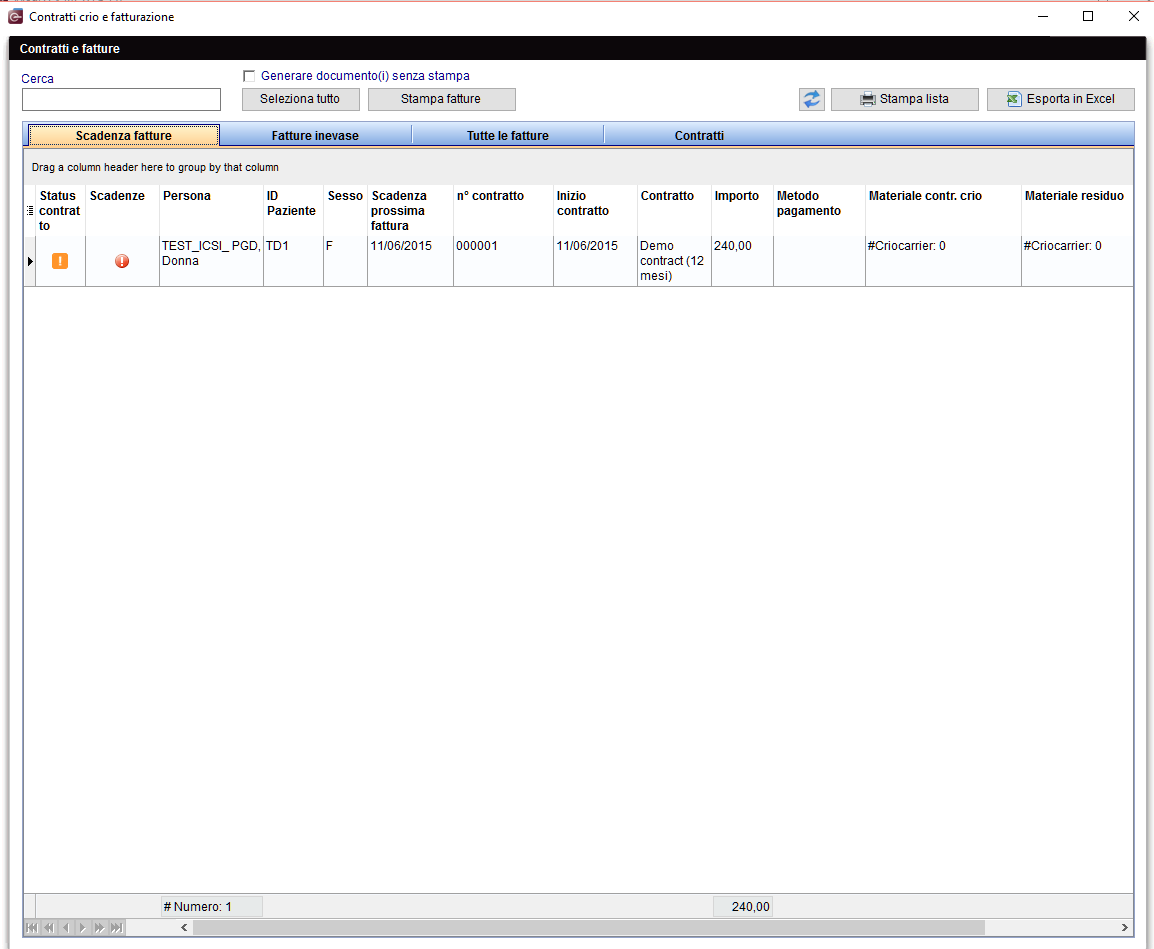This screenshot has width=1154, height=949.
Task: Click the horizontal scrollbar thumb
Action: (x=589, y=928)
